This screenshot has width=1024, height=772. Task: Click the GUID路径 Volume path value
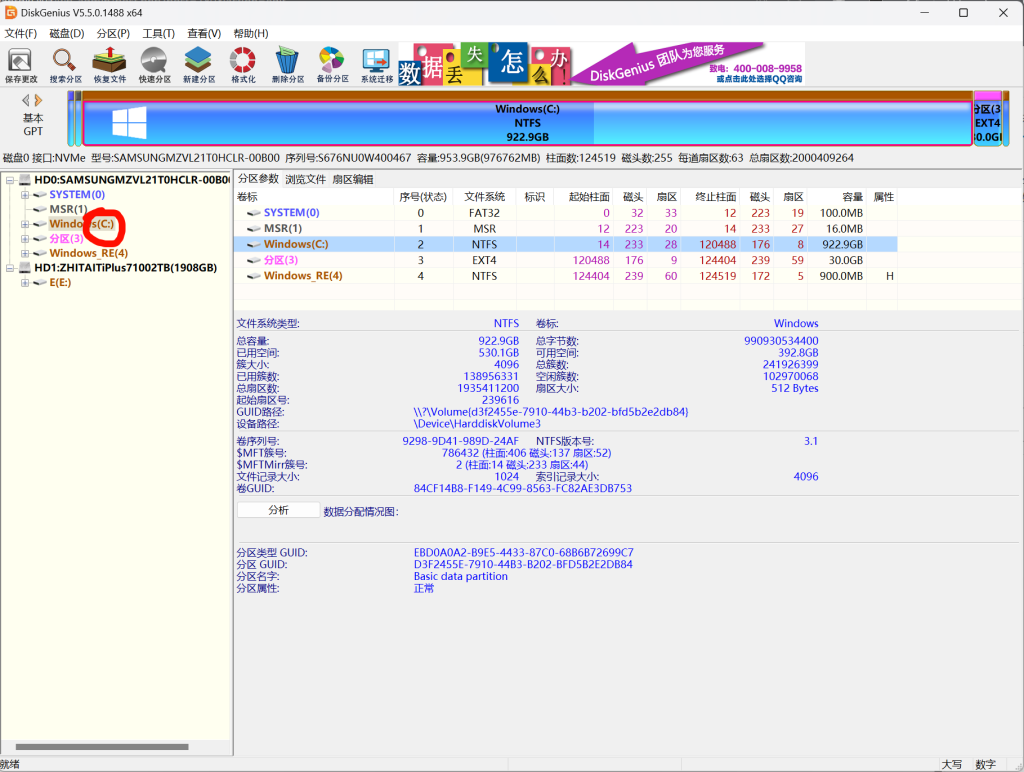[551, 412]
